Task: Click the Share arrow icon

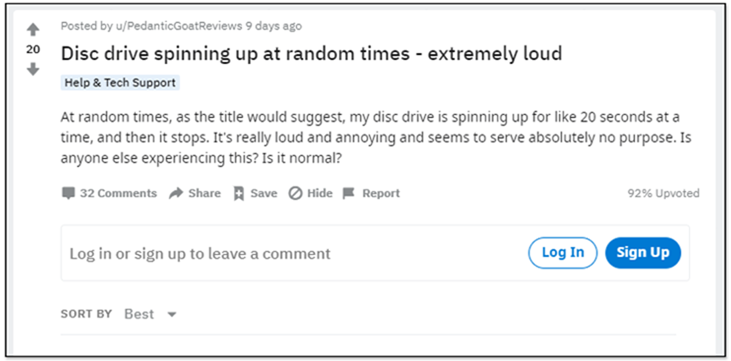Action: [176, 193]
